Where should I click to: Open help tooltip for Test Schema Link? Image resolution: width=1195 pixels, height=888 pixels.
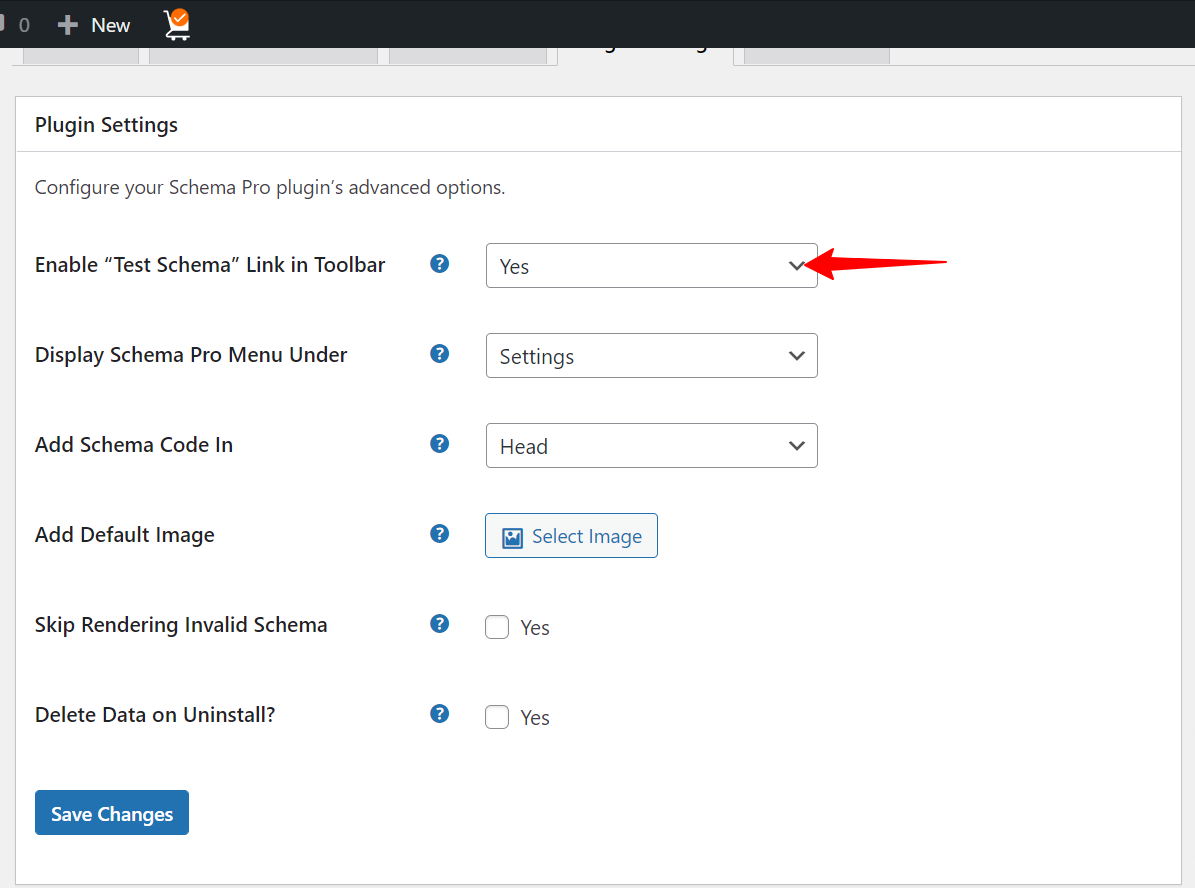[439, 264]
